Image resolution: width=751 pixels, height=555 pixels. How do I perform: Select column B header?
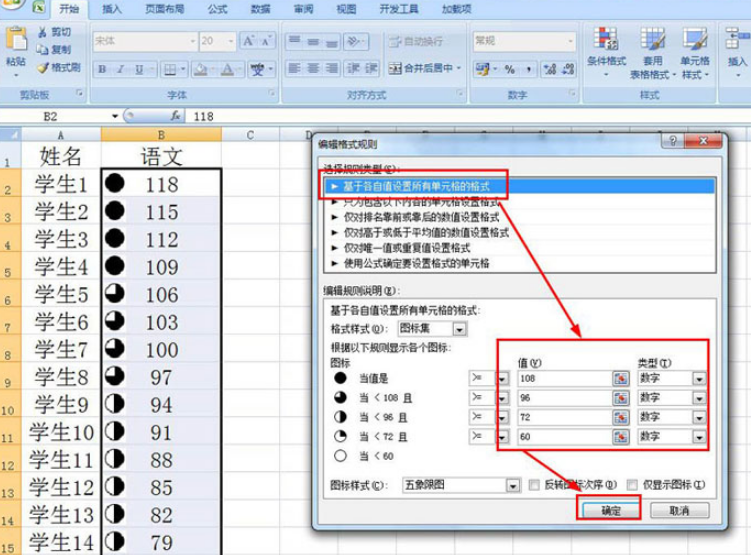[x=161, y=135]
